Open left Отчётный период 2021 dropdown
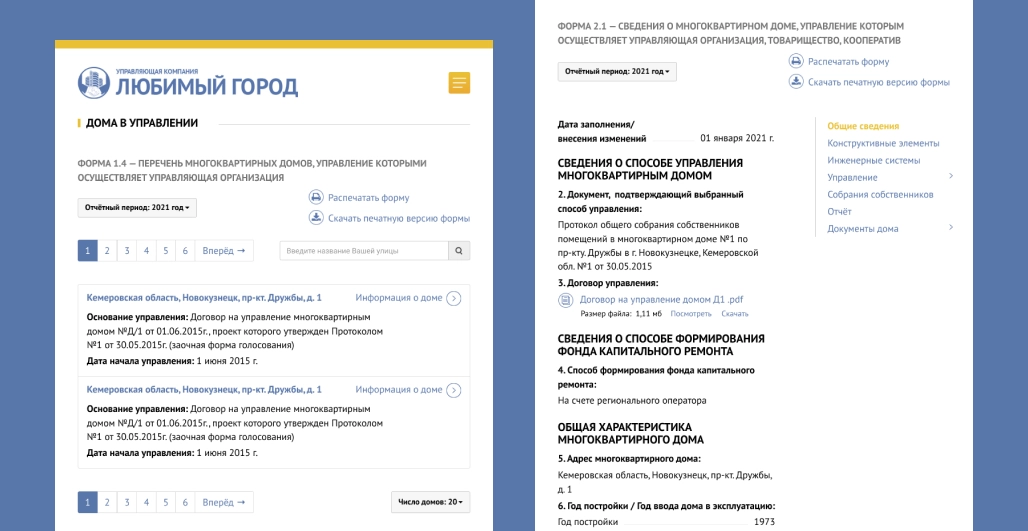The image size is (1028, 531). pos(138,208)
